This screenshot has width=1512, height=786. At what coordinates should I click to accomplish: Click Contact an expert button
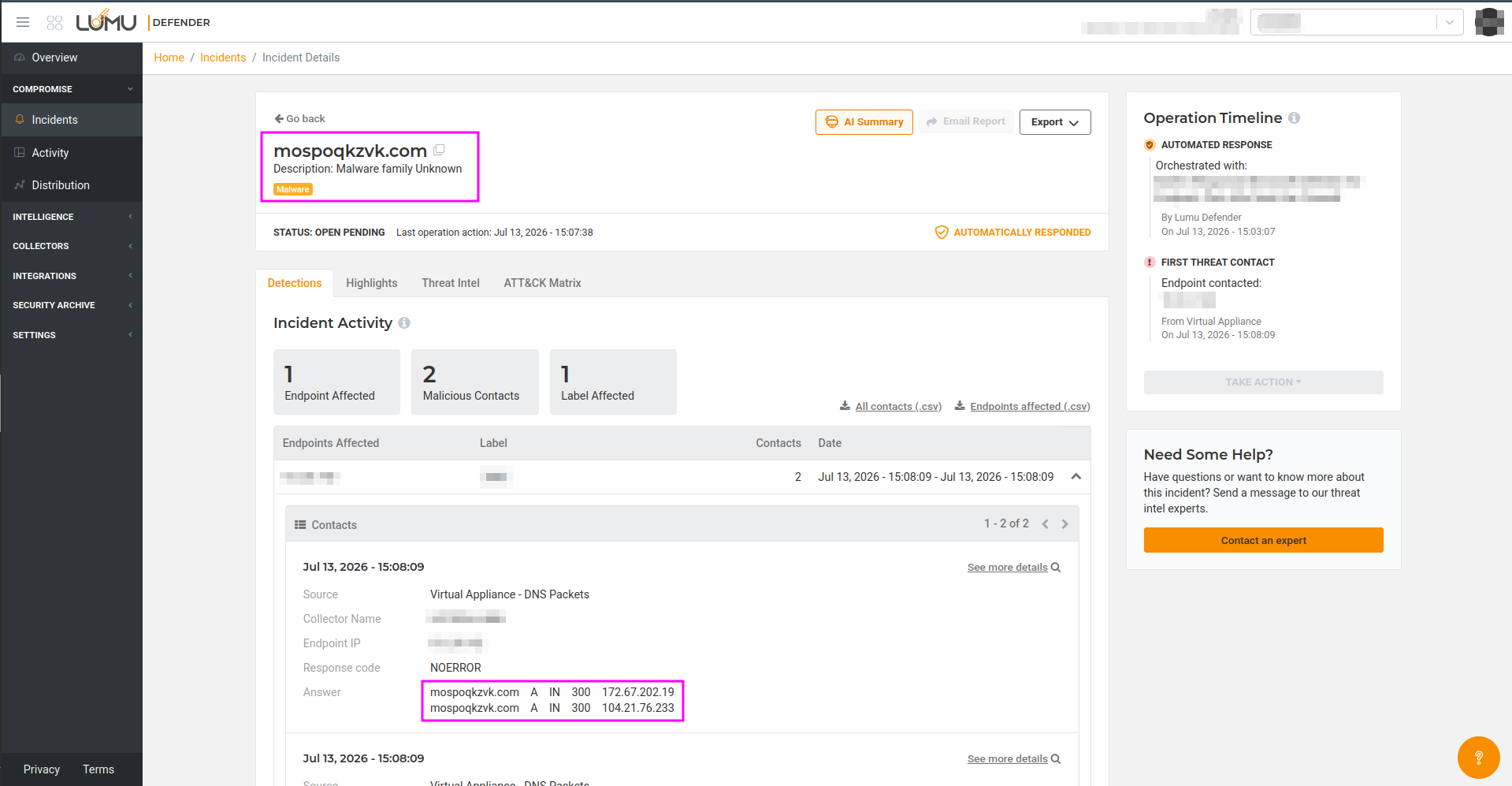pyautogui.click(x=1263, y=540)
